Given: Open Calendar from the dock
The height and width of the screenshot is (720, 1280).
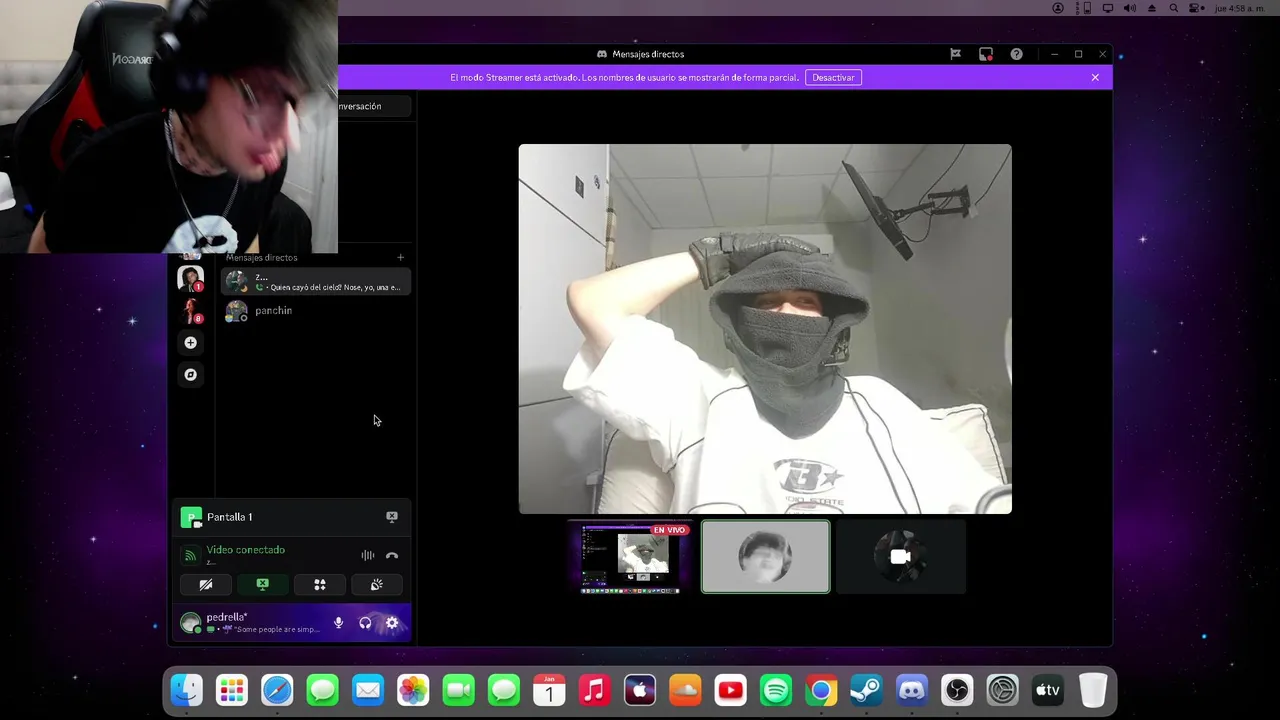Looking at the screenshot, I should (x=549, y=690).
